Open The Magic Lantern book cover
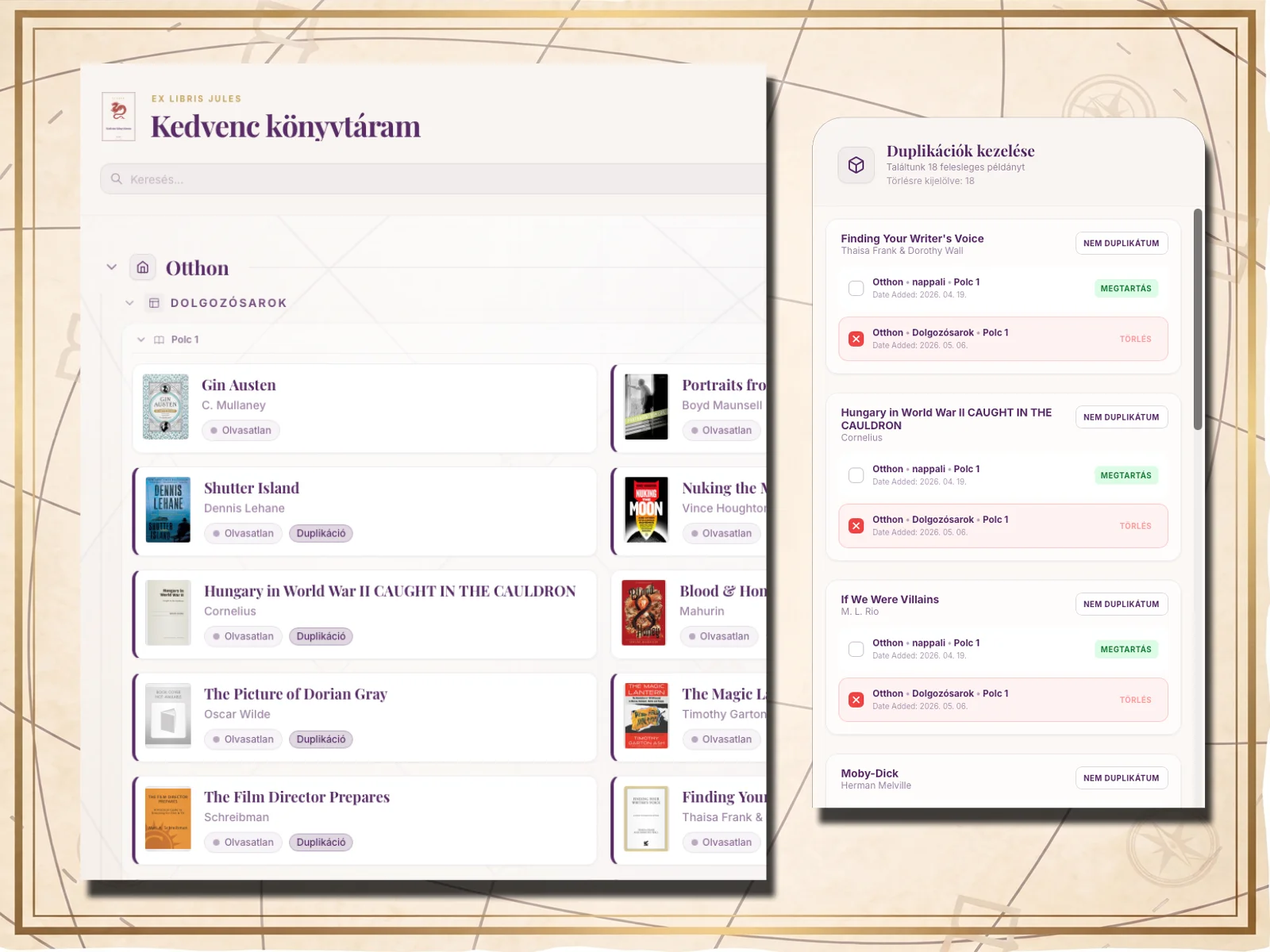 click(646, 716)
